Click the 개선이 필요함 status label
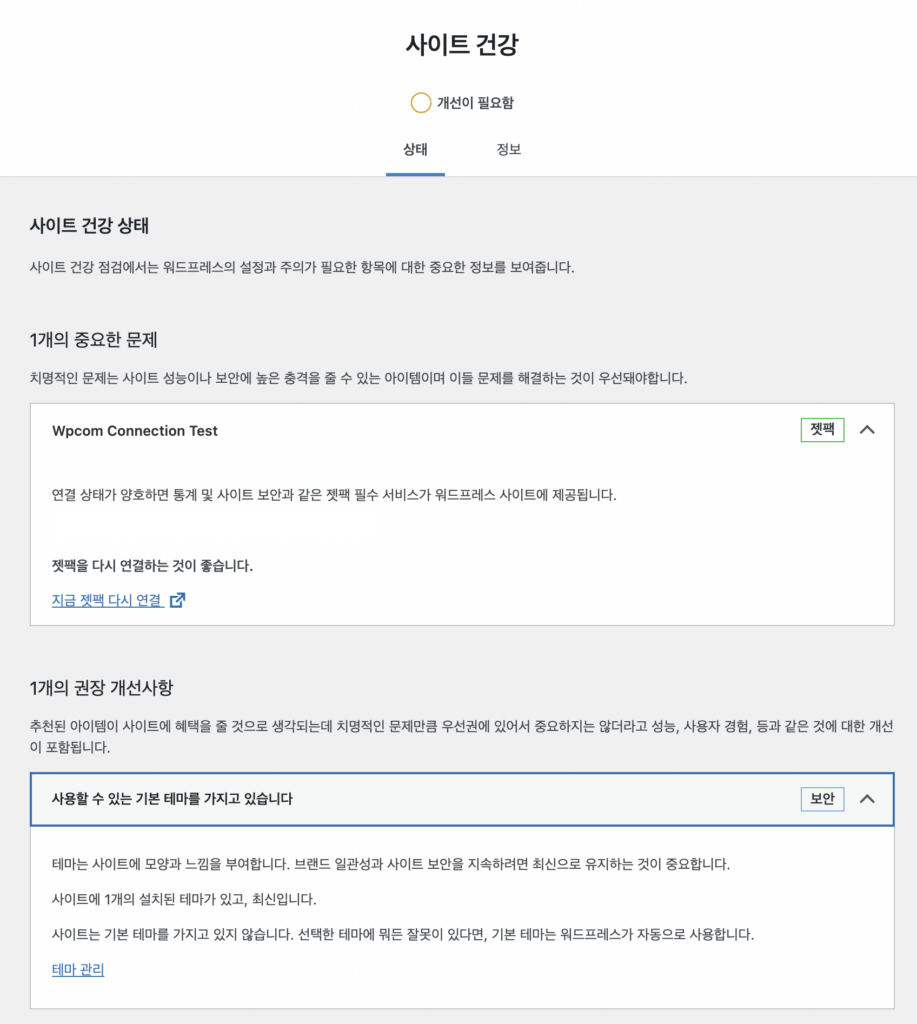917x1024 pixels. point(472,103)
